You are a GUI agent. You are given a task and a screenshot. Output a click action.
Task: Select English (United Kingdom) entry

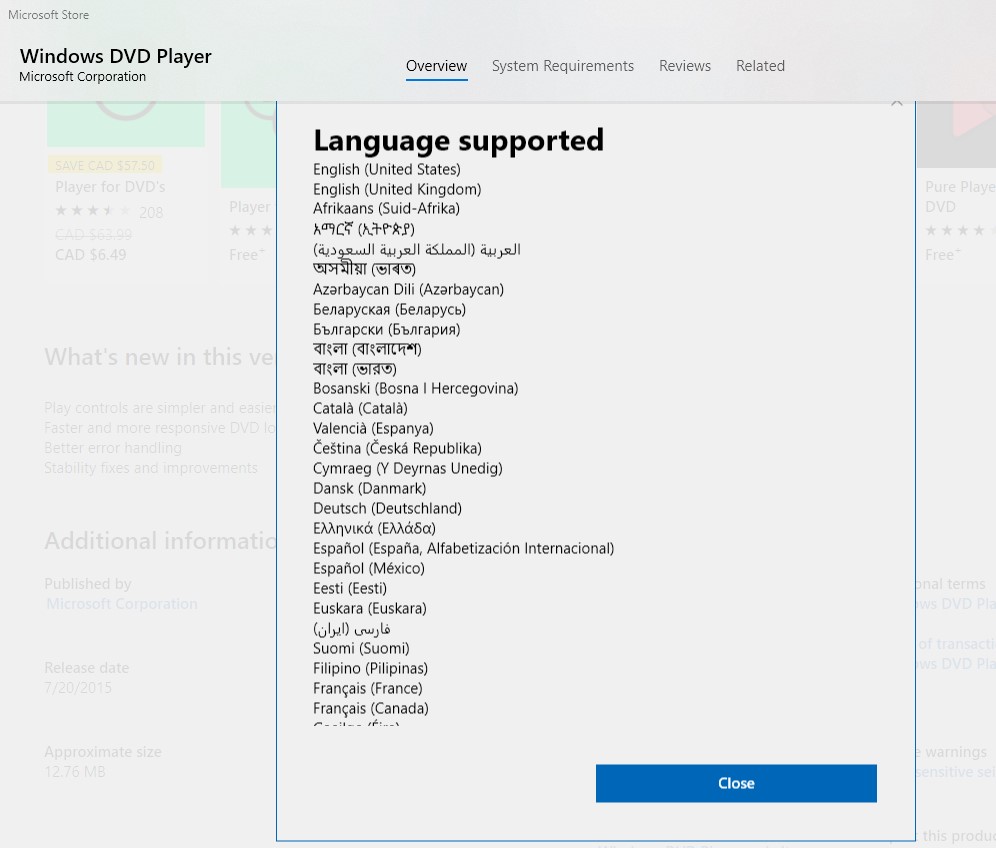tap(397, 189)
